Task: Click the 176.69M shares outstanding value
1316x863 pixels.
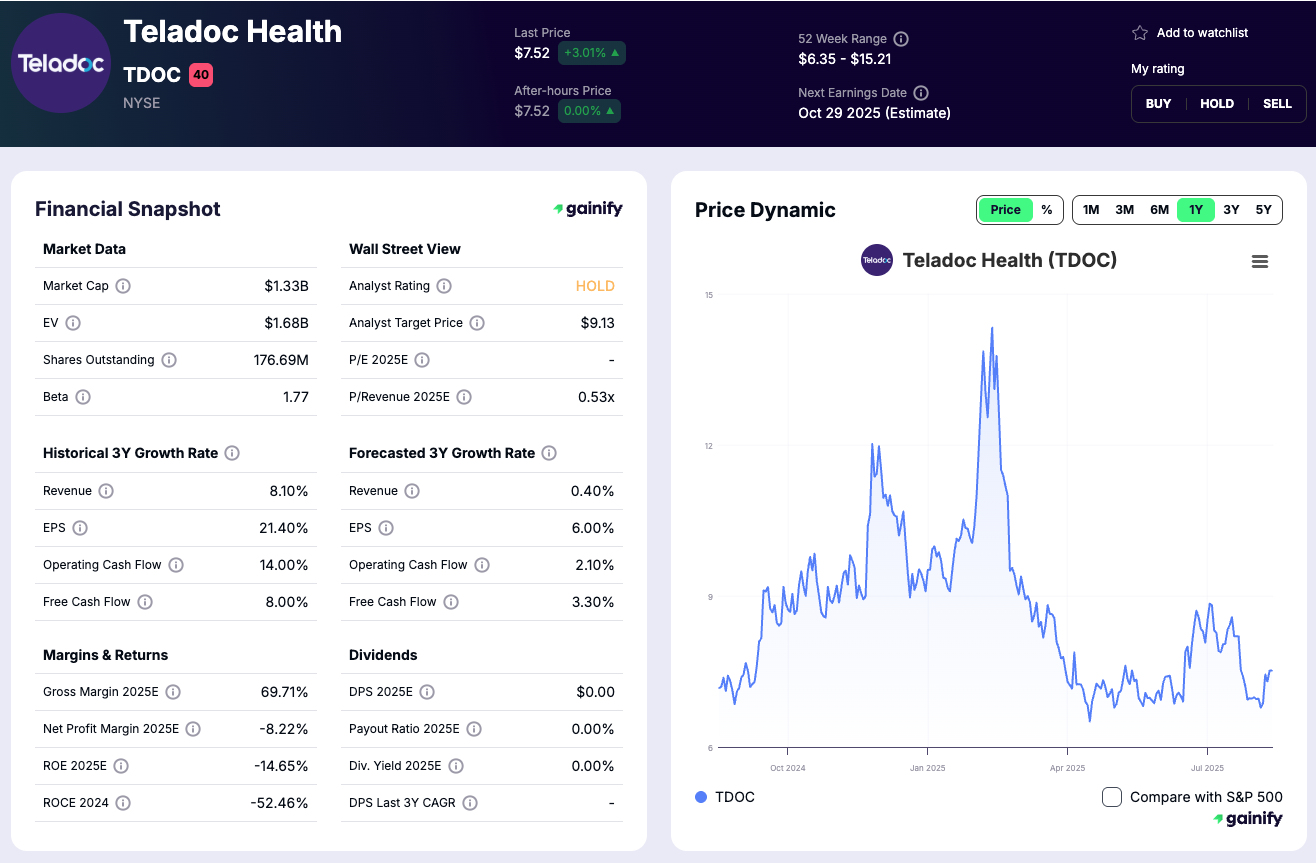Action: (x=281, y=360)
